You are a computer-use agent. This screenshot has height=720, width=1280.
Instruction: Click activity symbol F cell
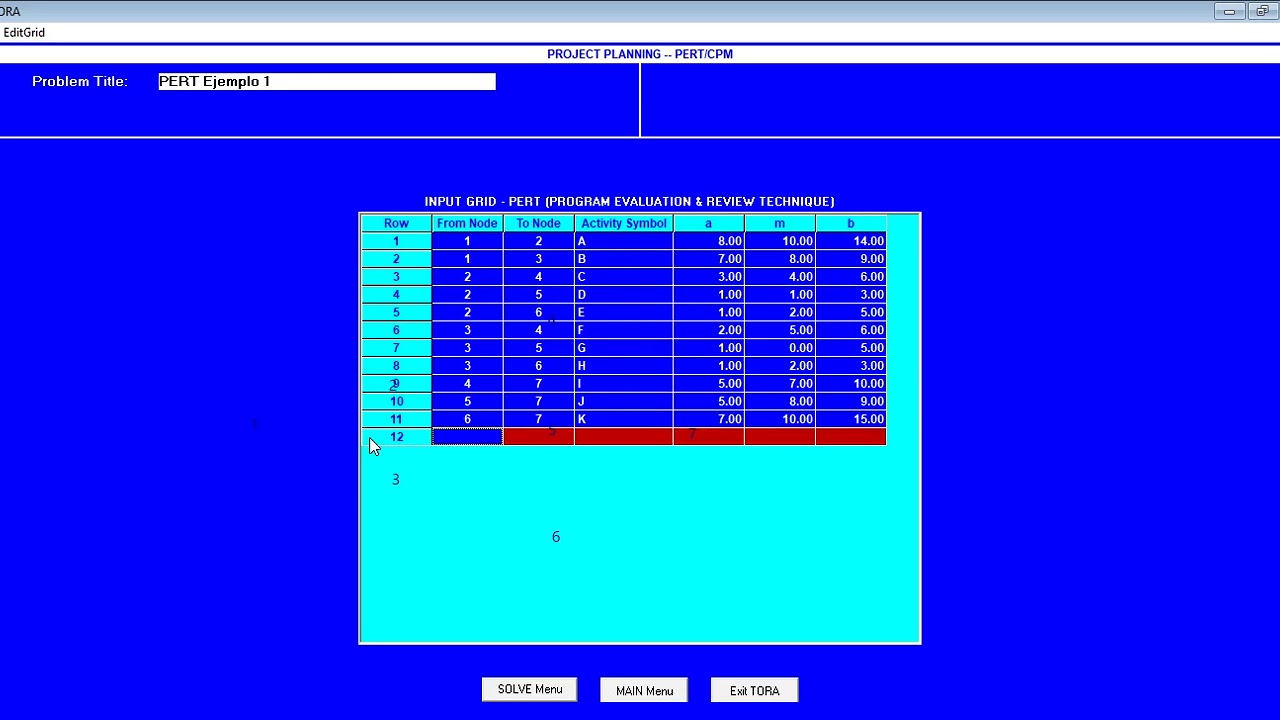tap(623, 330)
